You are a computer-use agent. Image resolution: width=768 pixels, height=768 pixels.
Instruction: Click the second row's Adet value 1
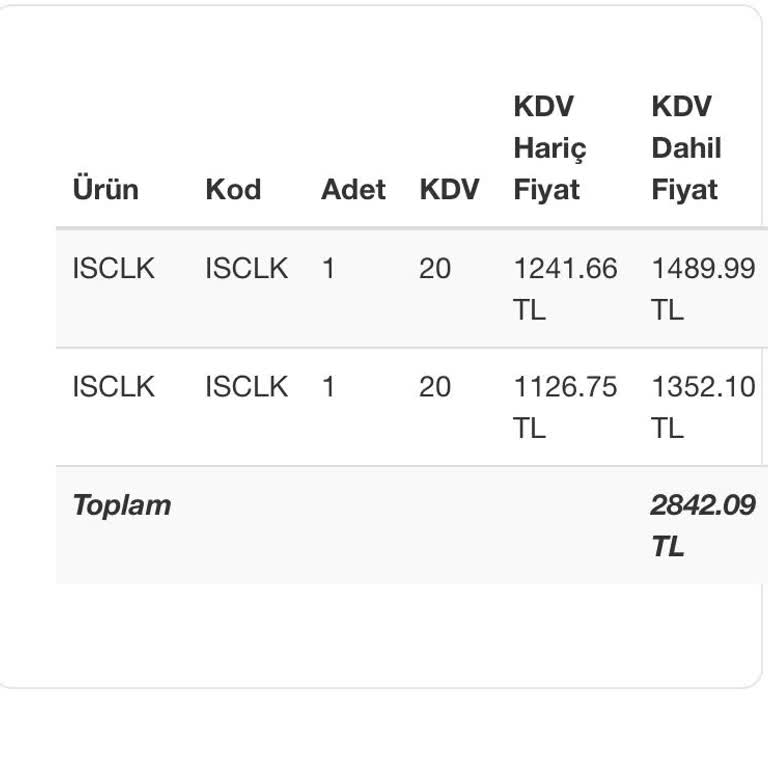(328, 387)
